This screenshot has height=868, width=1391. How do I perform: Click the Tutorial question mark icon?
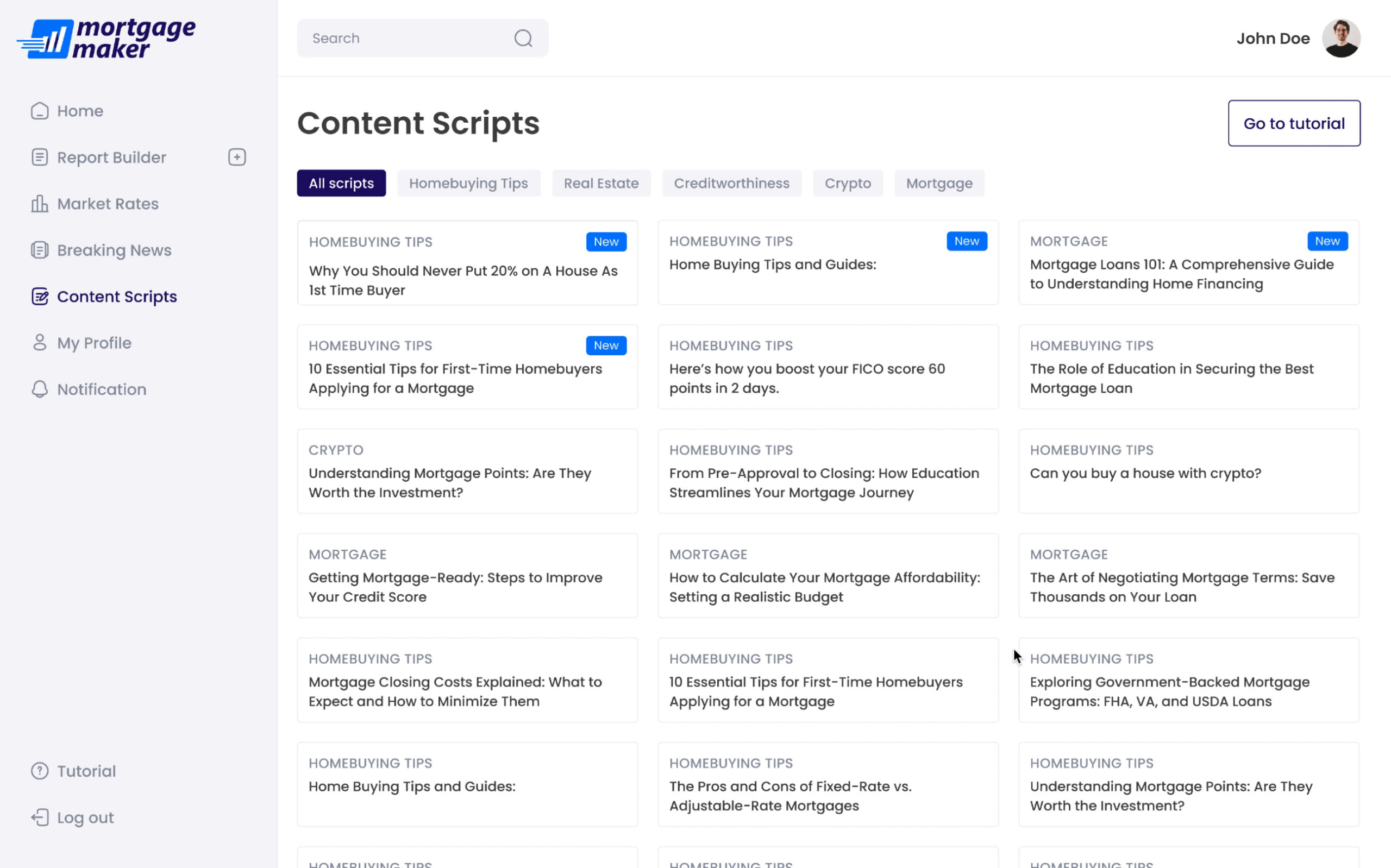(40, 771)
